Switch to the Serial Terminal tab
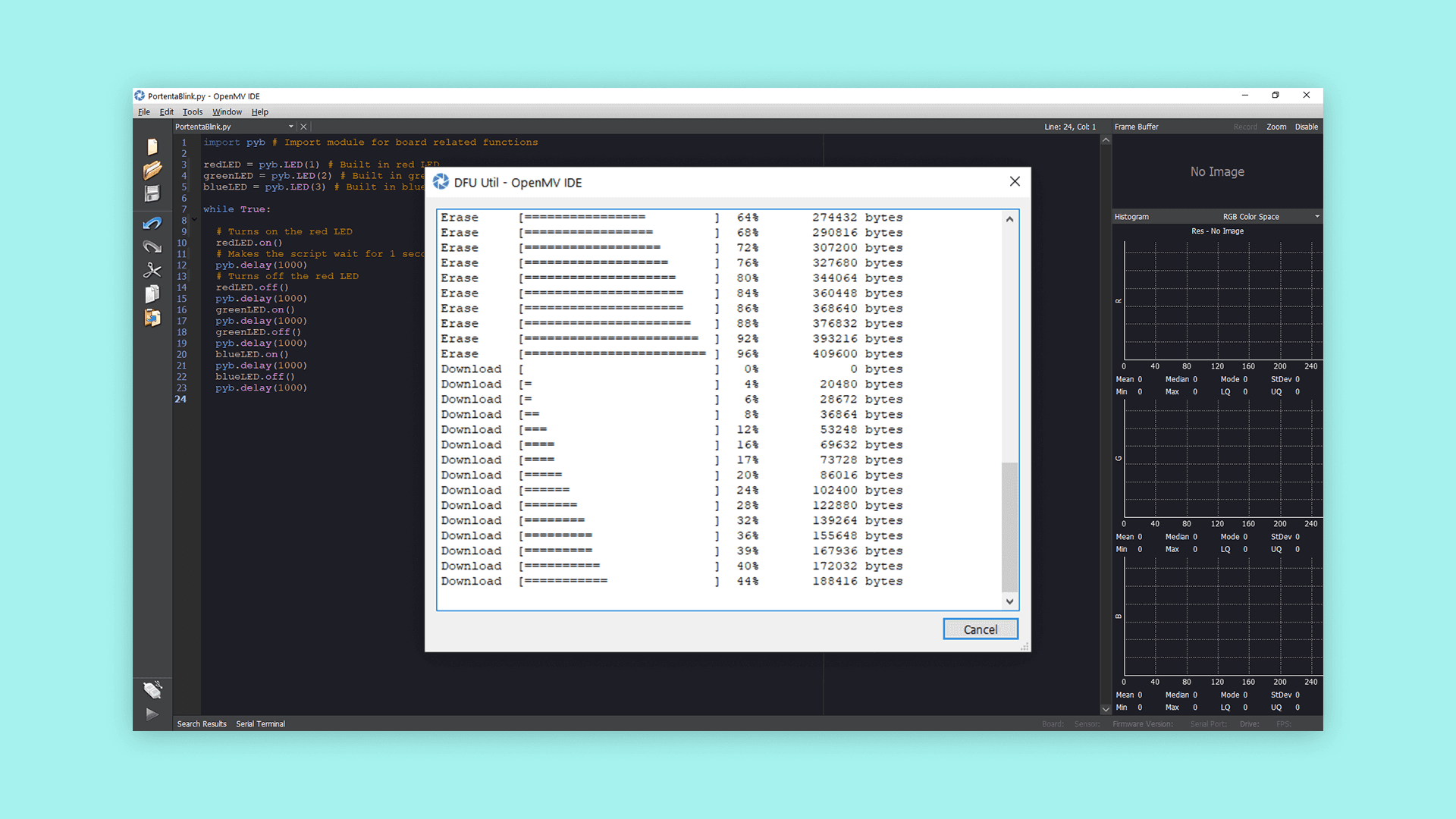The height and width of the screenshot is (819, 1456). coord(260,724)
